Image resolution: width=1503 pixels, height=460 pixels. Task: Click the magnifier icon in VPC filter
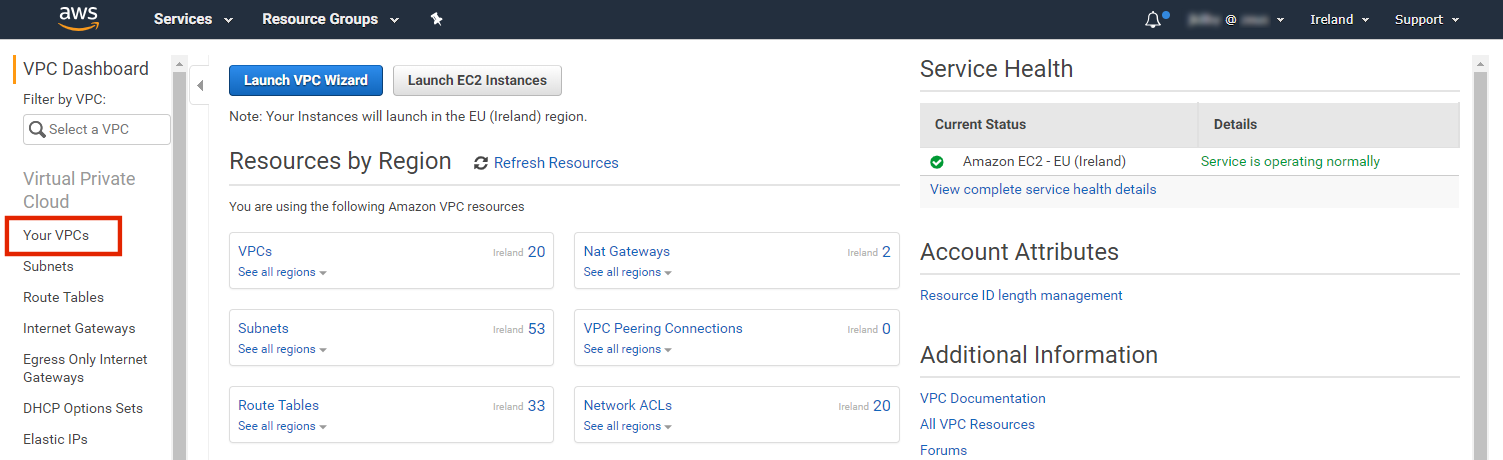pyautogui.click(x=37, y=129)
